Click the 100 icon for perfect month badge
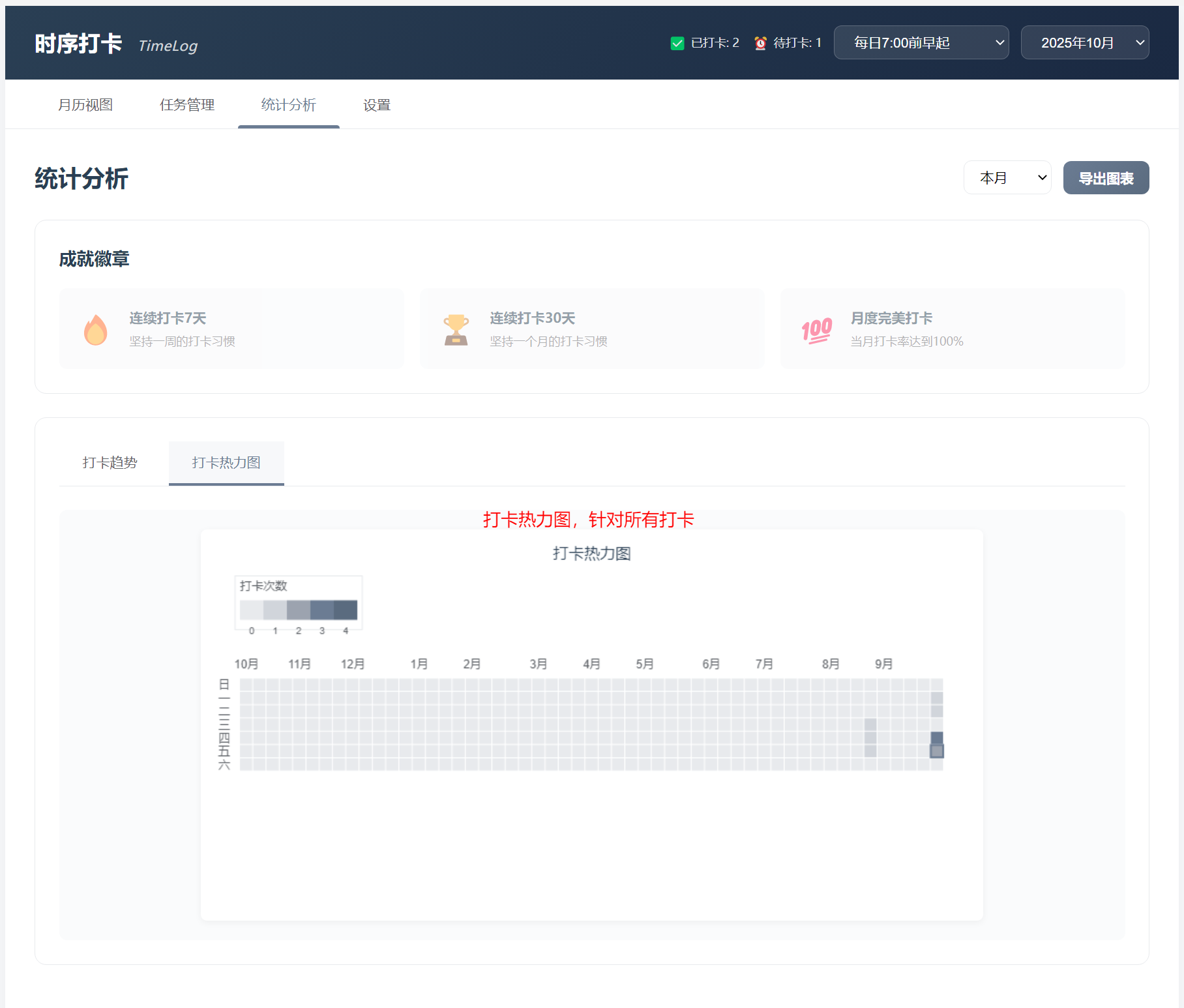1184x1008 pixels. (816, 330)
